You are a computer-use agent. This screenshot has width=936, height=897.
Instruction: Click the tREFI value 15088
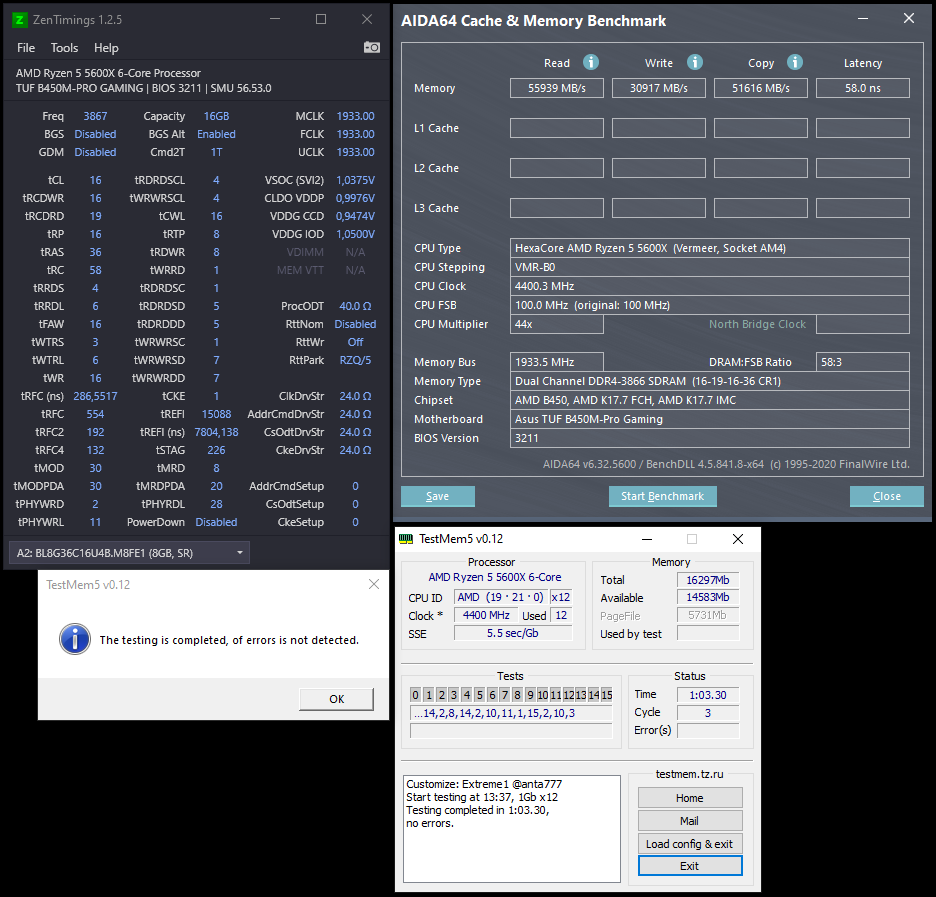tap(216, 414)
